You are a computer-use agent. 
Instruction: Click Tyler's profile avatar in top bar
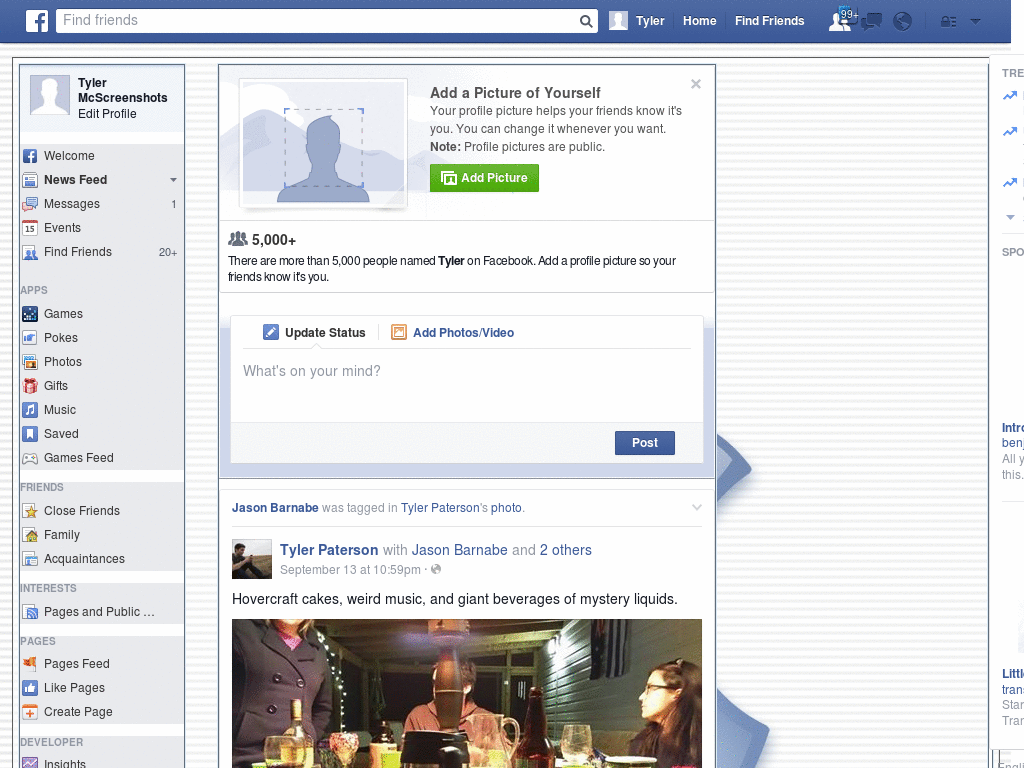point(618,21)
